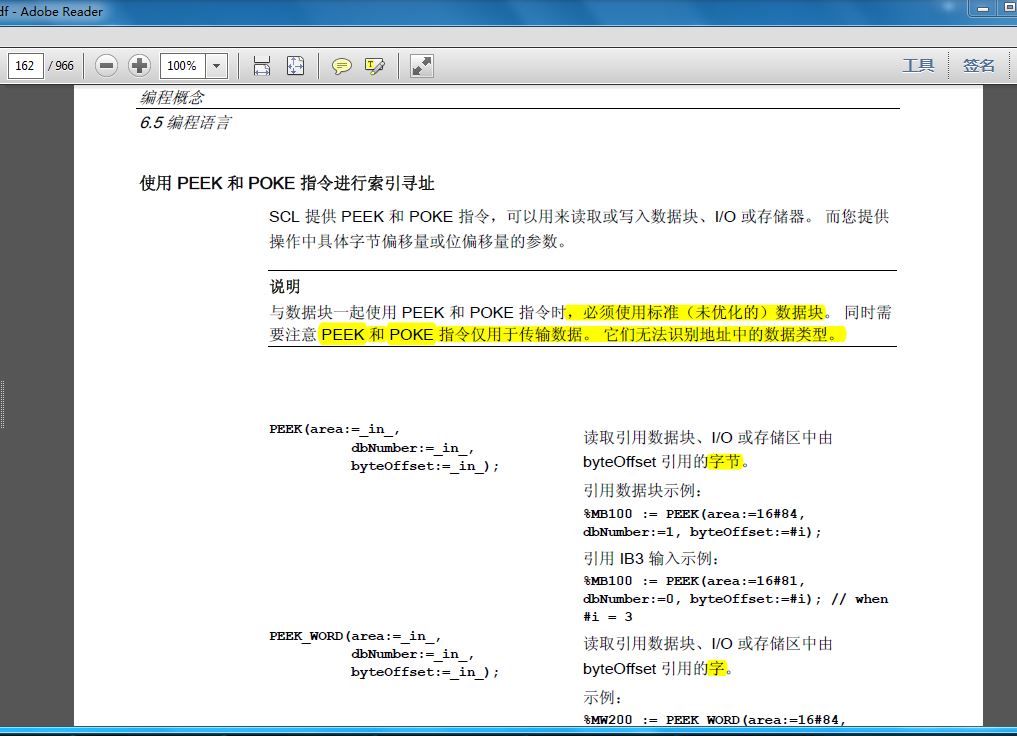Click the zoom out minus button
The width and height of the screenshot is (1017, 736).
[107, 66]
